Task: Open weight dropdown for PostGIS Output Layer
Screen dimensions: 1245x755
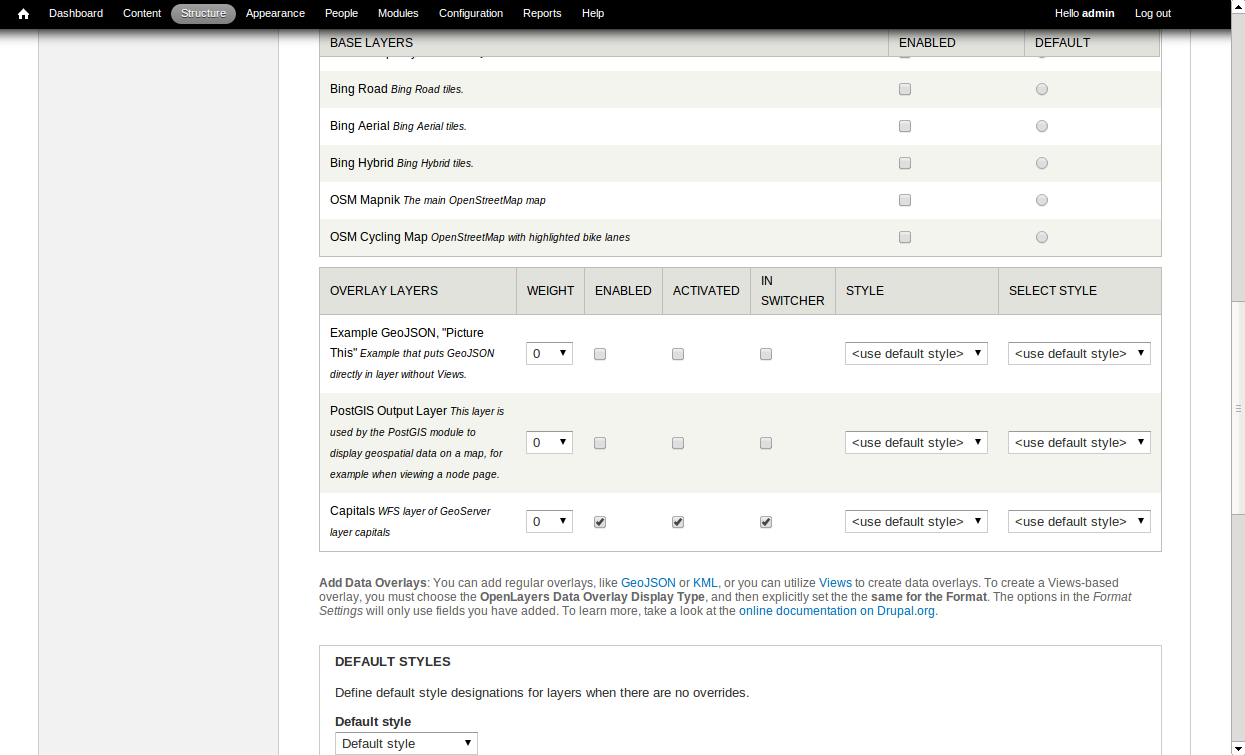Action: click(549, 442)
